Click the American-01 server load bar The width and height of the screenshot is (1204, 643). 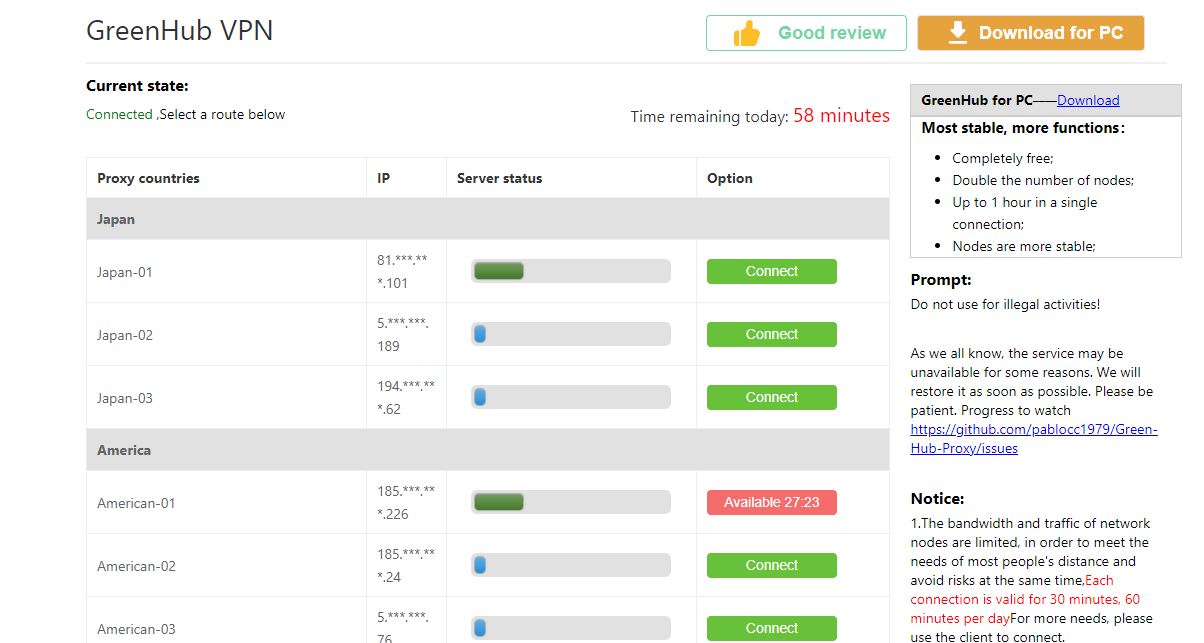[570, 501]
